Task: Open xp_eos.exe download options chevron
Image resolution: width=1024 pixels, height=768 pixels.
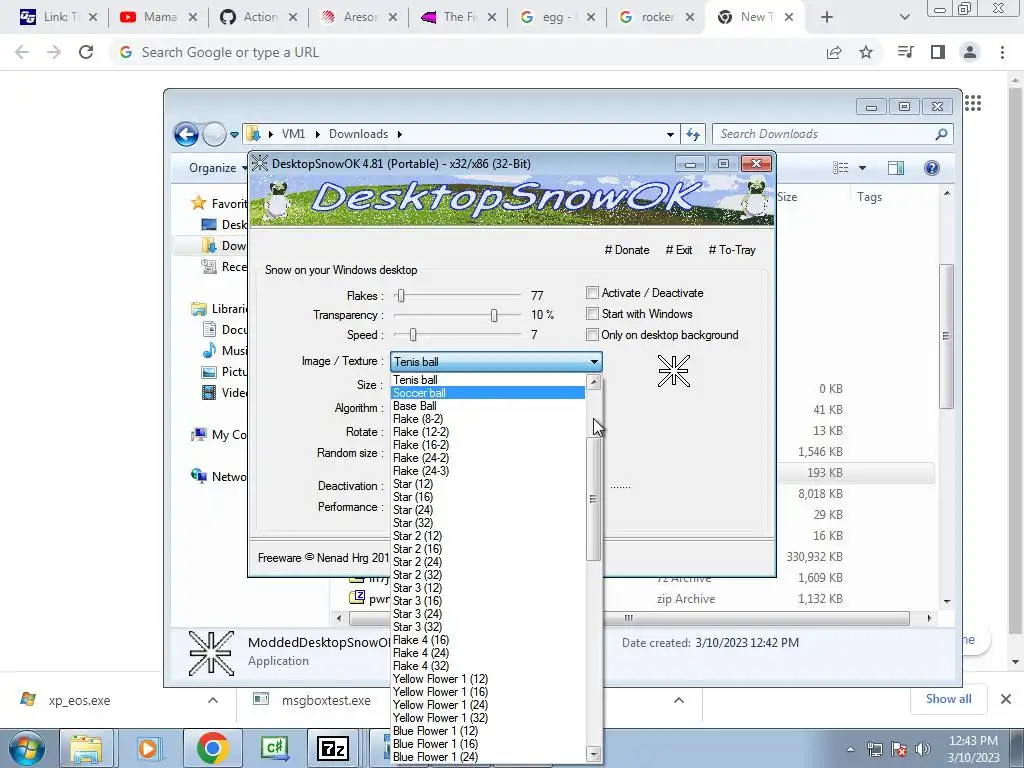Action: pos(213,700)
